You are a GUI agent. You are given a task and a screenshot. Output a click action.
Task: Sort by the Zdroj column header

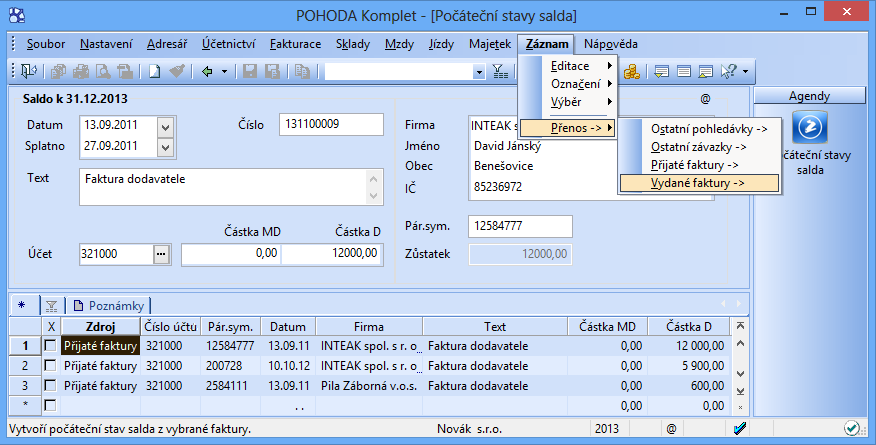[x=101, y=327]
